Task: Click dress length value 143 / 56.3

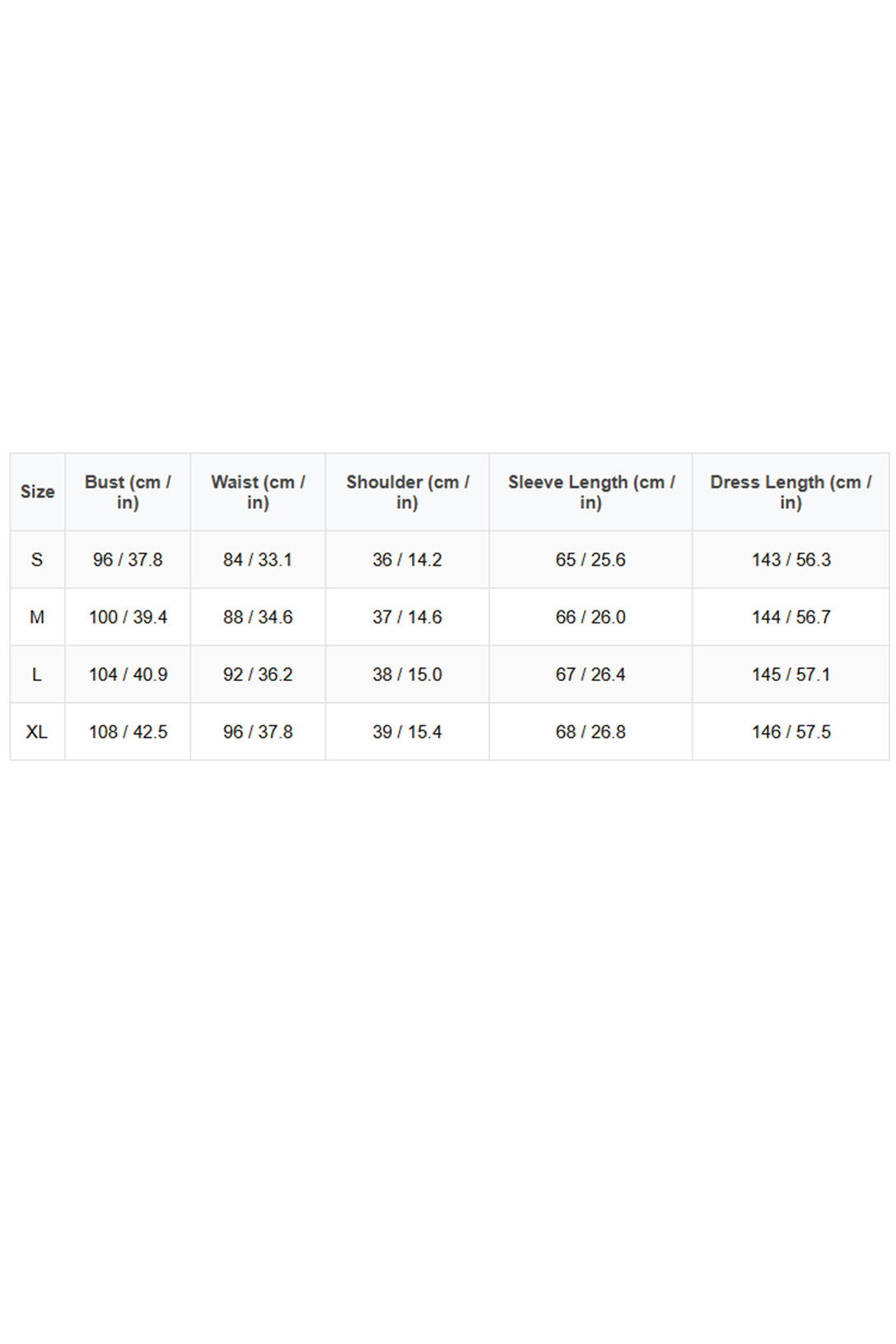Action: [791, 560]
